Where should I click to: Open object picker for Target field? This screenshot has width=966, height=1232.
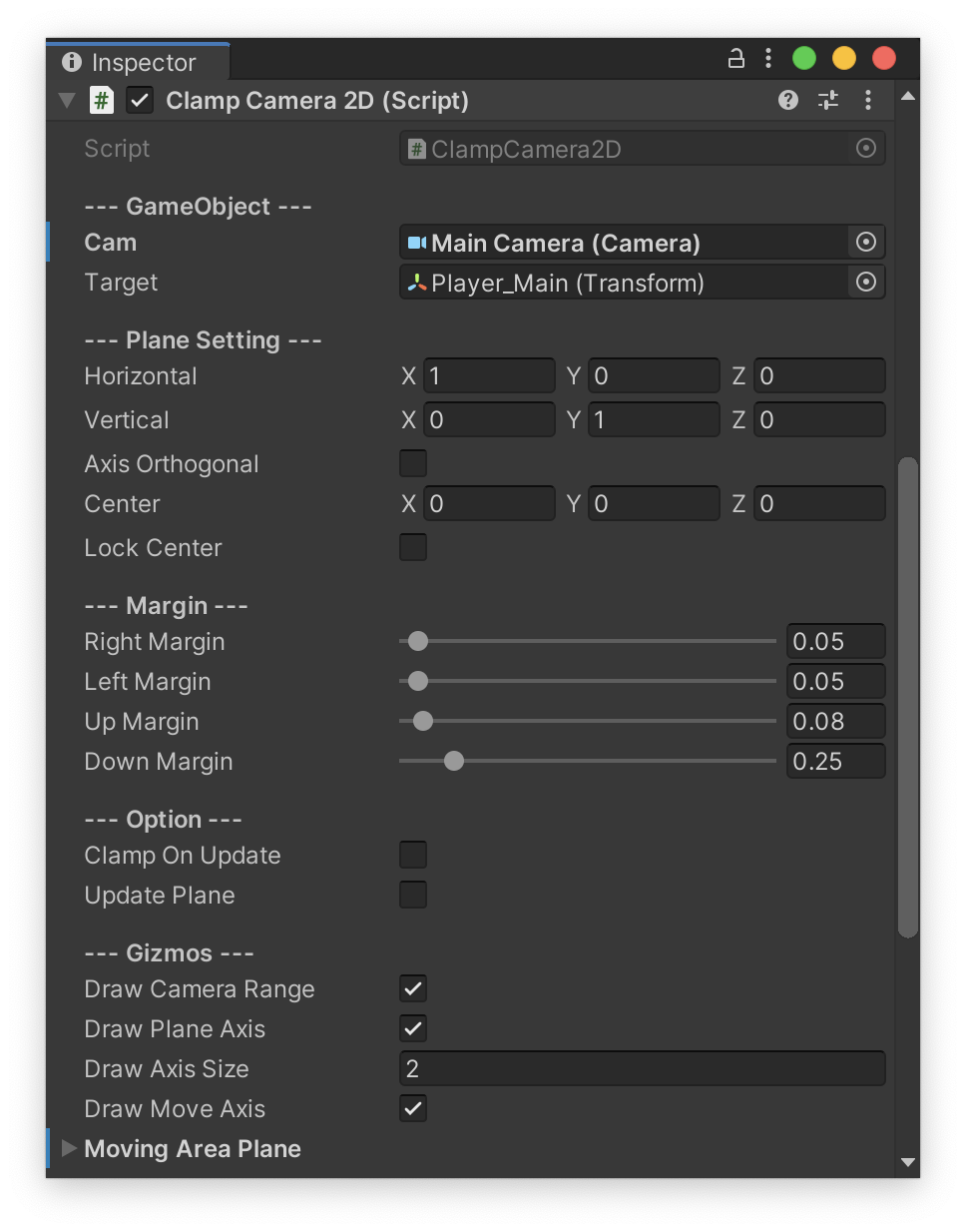pyautogui.click(x=866, y=283)
